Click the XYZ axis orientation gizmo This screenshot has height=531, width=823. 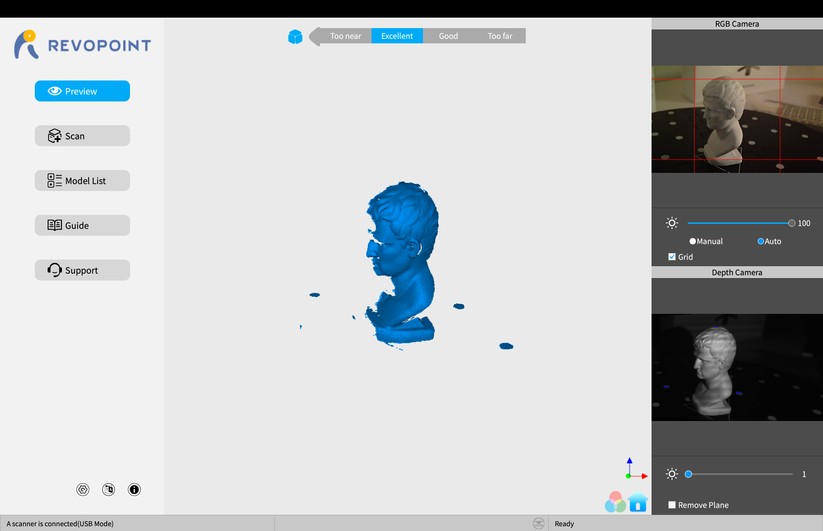click(629, 468)
